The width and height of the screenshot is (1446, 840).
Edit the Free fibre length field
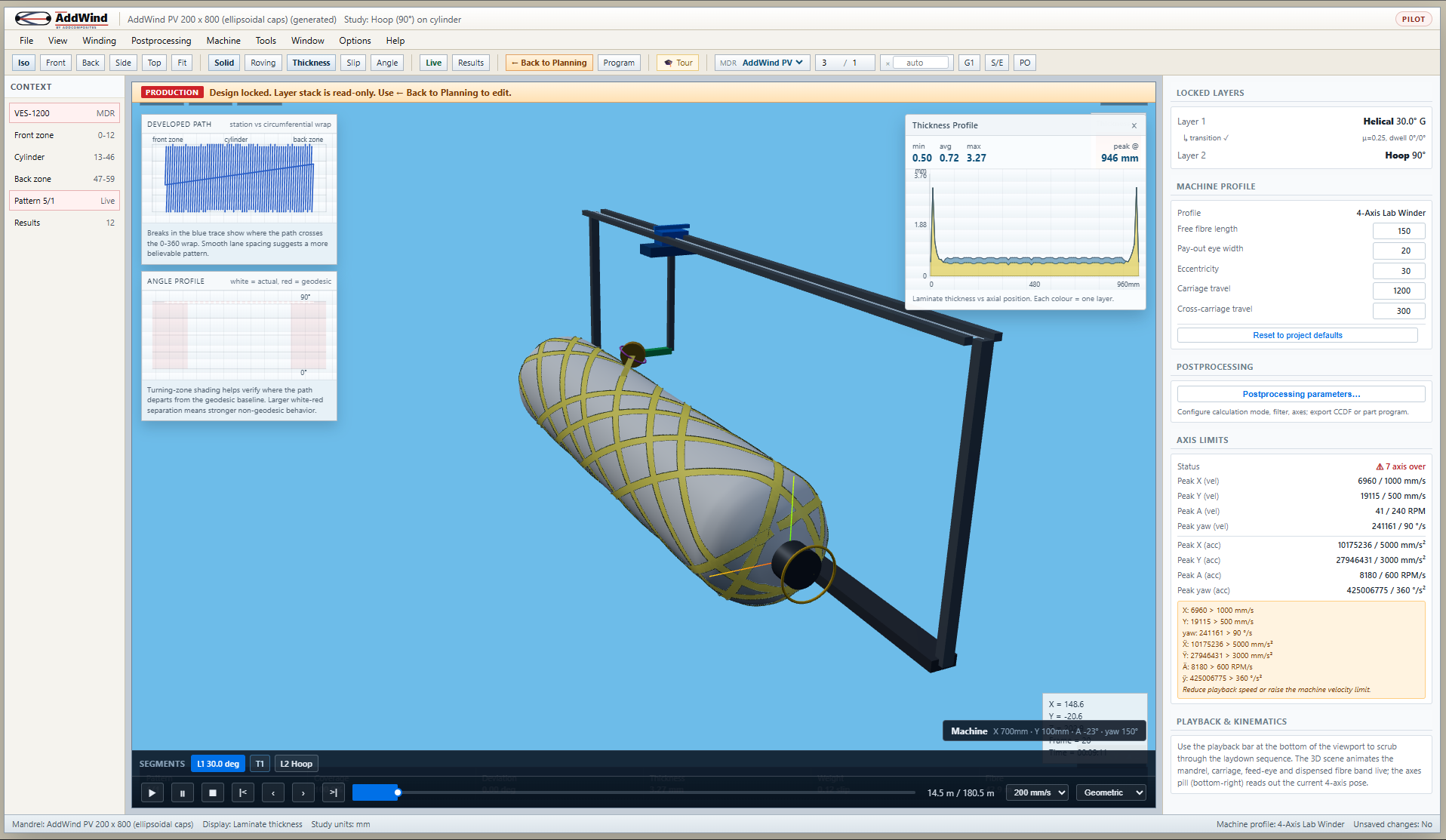[x=1398, y=231]
